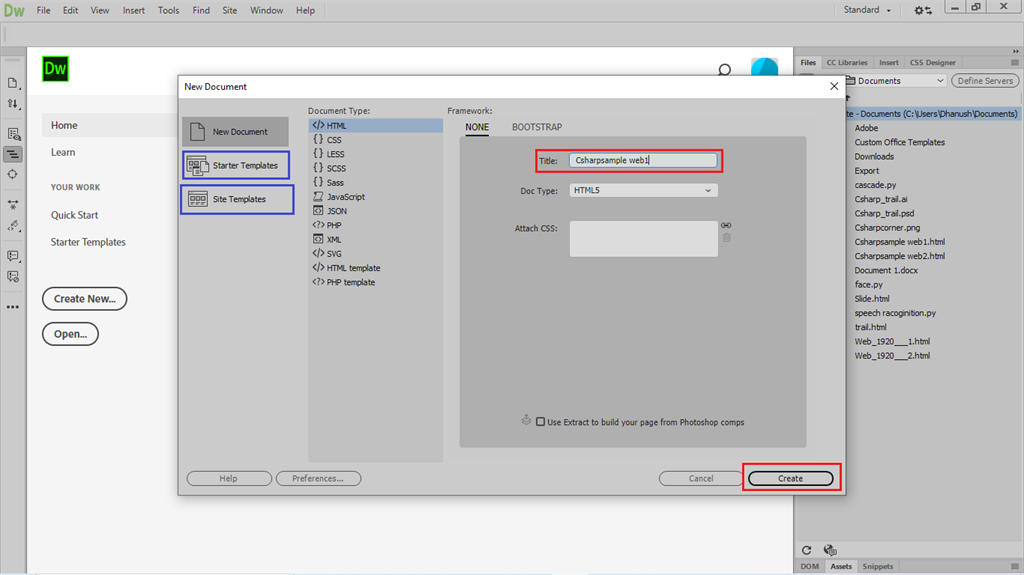This screenshot has height=575, width=1024.
Task: Click the Extract icon beside the checkbox
Action: click(x=526, y=420)
